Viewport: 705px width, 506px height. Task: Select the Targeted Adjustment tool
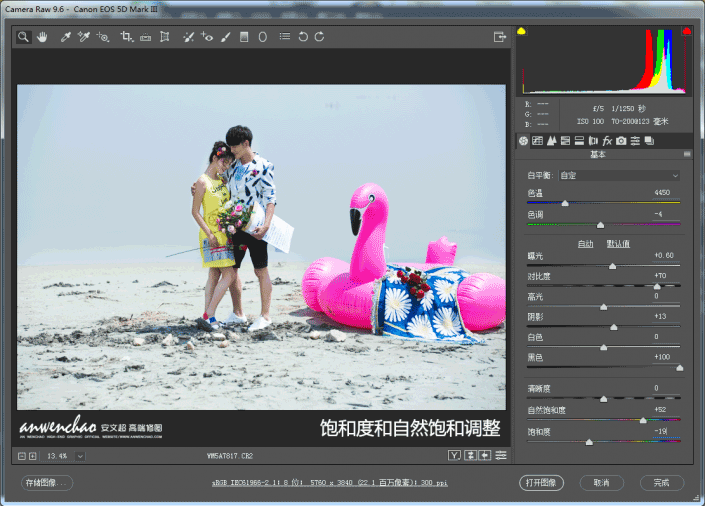point(103,37)
